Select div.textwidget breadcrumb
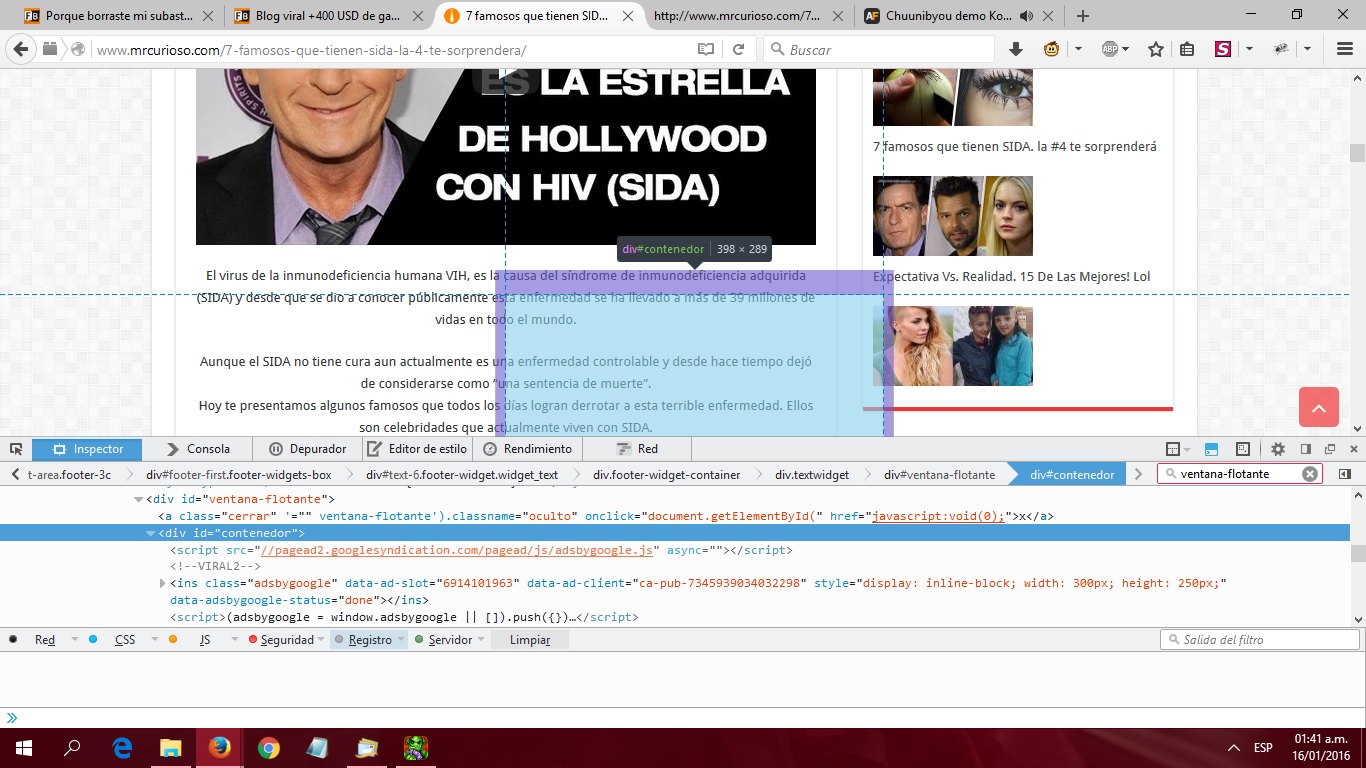Screen dimensions: 1366x768 [x=812, y=475]
